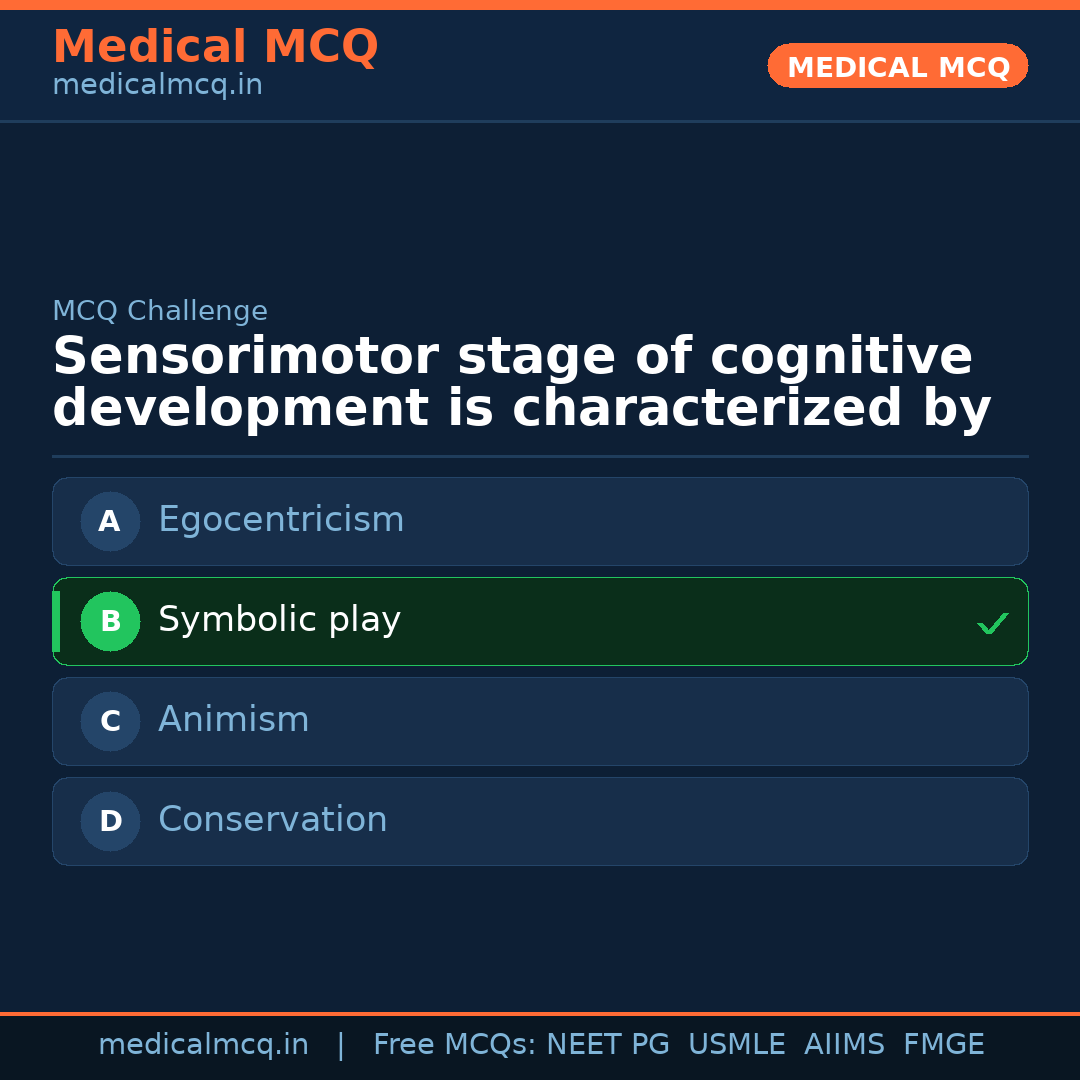Screen dimensions: 1080x1080
Task: Click the letter C option circle
Action: (110, 721)
